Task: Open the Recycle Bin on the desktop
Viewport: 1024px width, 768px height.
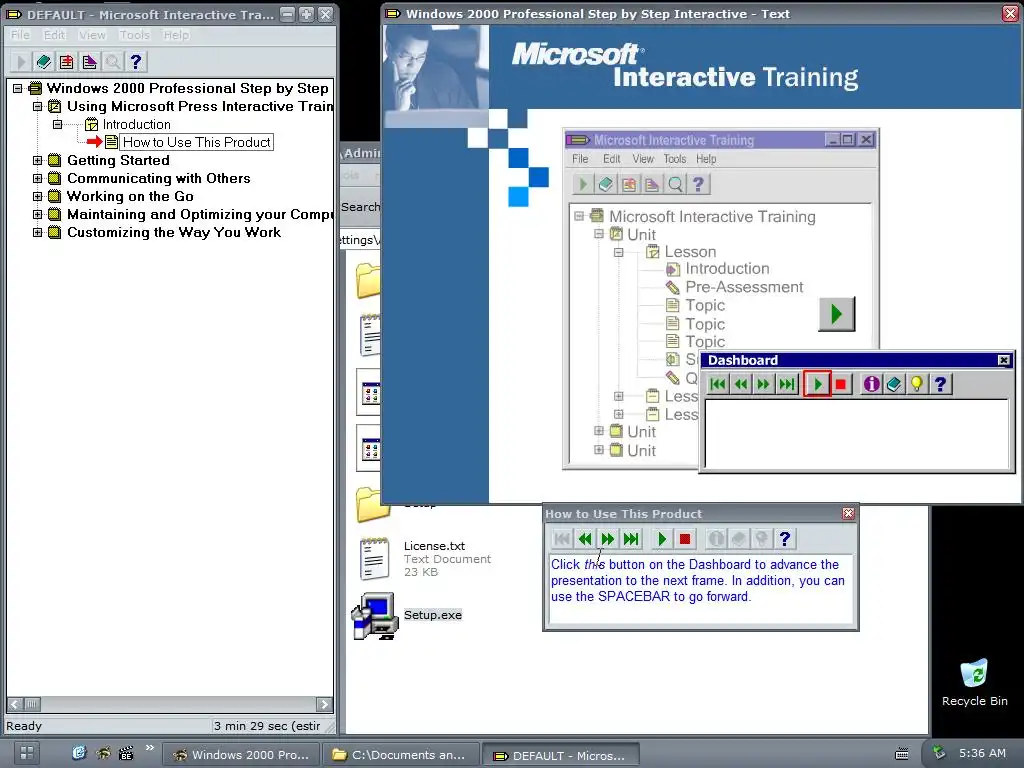Action: [974, 682]
